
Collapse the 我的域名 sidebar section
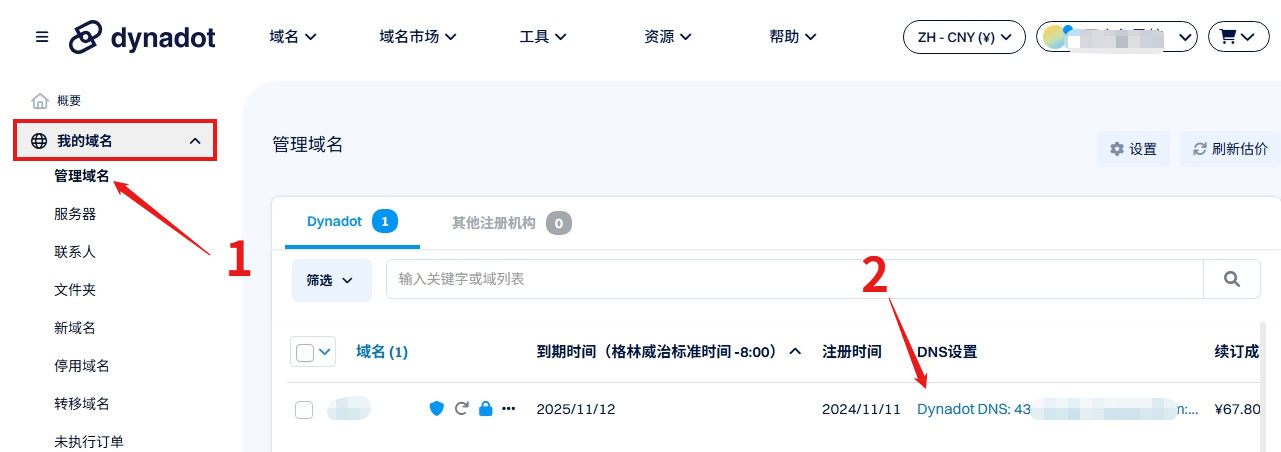194,141
